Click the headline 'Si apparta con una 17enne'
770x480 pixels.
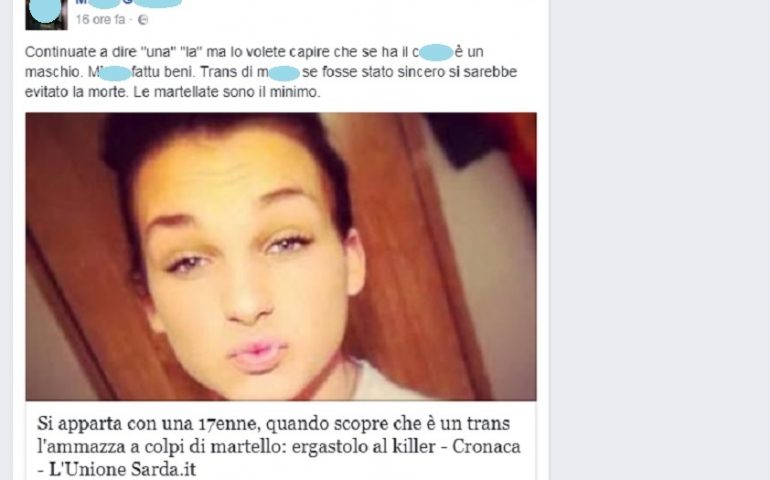pos(147,423)
